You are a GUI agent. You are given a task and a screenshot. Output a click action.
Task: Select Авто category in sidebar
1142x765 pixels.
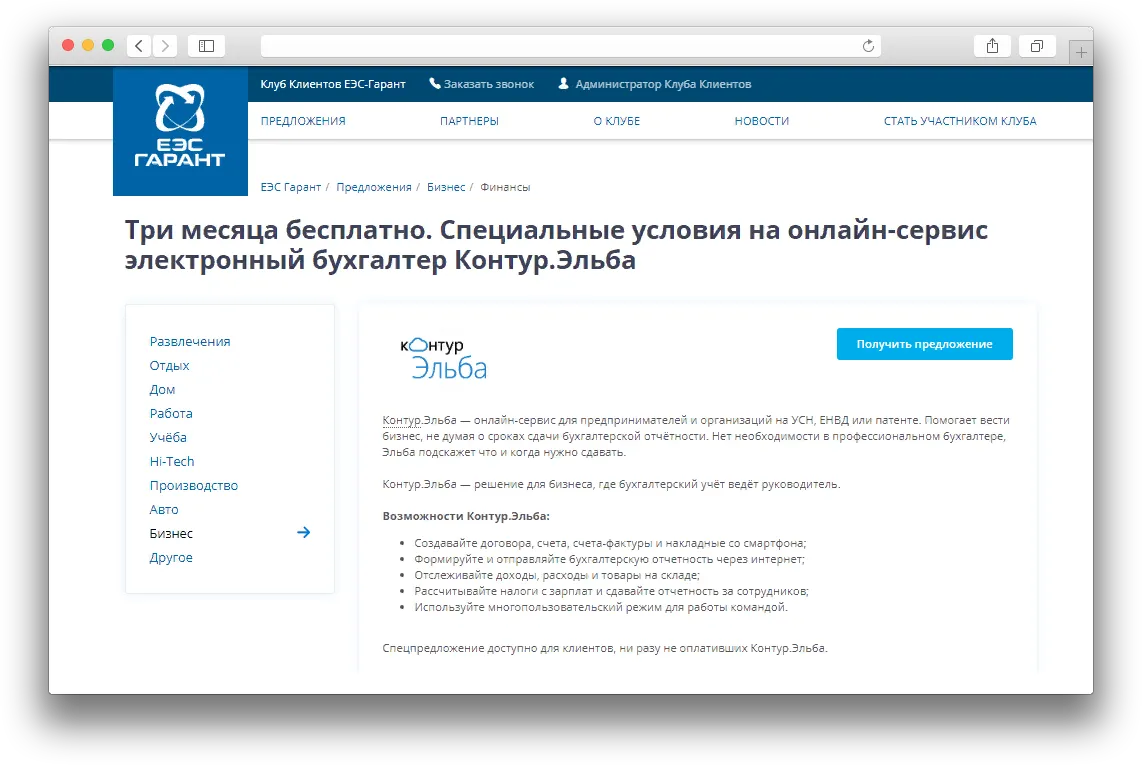tap(164, 509)
